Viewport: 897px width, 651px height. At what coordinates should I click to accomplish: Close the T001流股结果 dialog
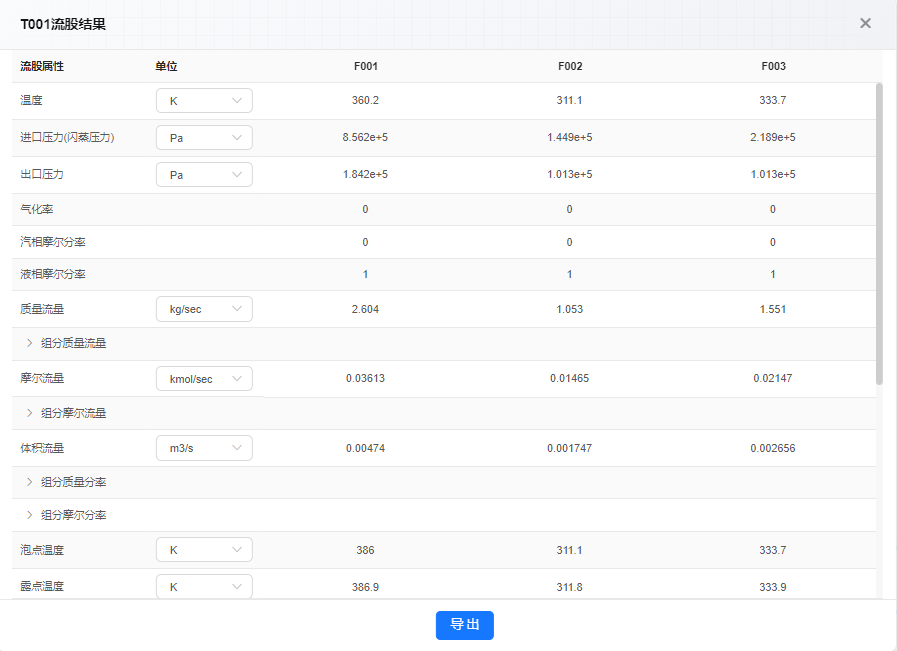(865, 23)
